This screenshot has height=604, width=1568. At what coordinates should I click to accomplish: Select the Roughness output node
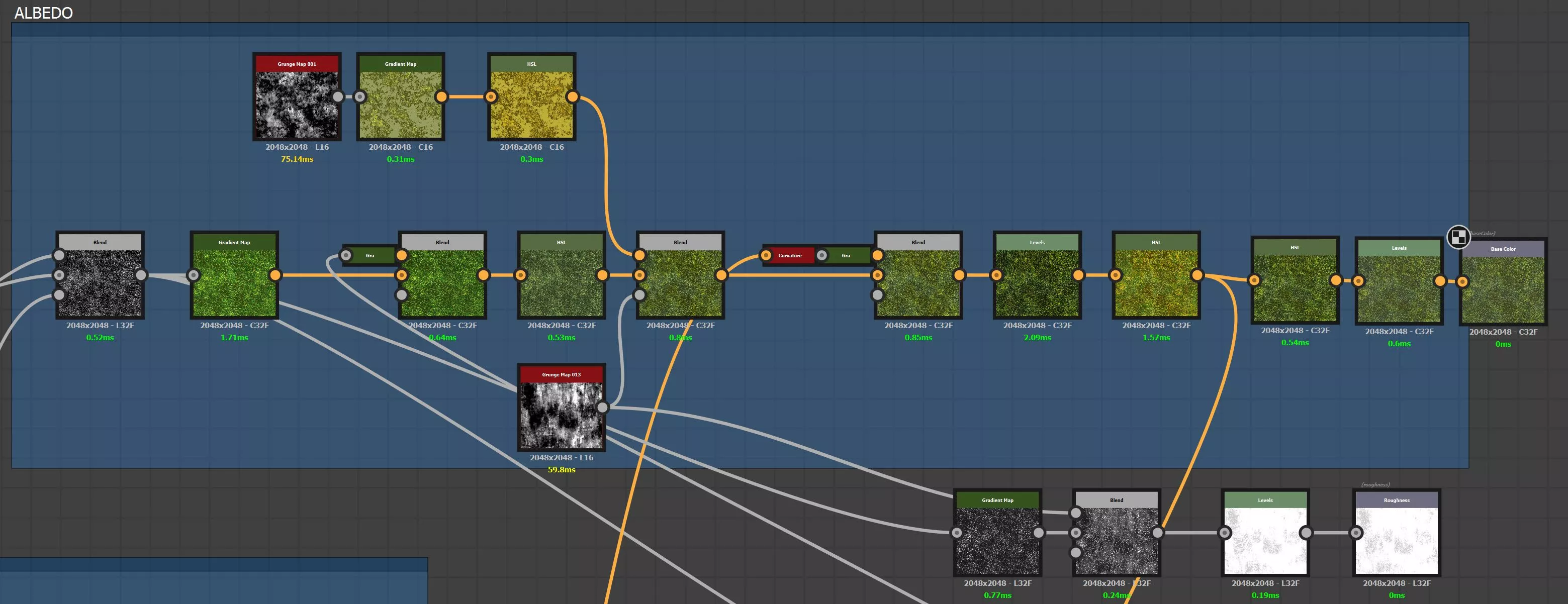click(1397, 540)
